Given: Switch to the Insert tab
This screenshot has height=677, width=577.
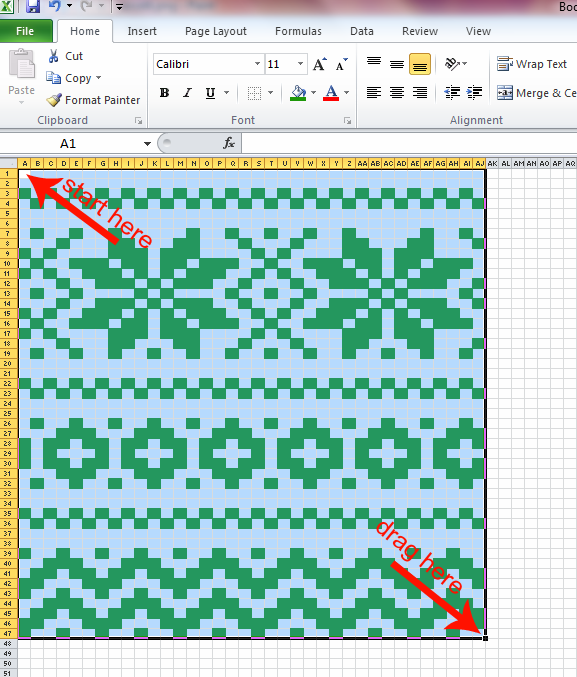Looking at the screenshot, I should coord(142,31).
